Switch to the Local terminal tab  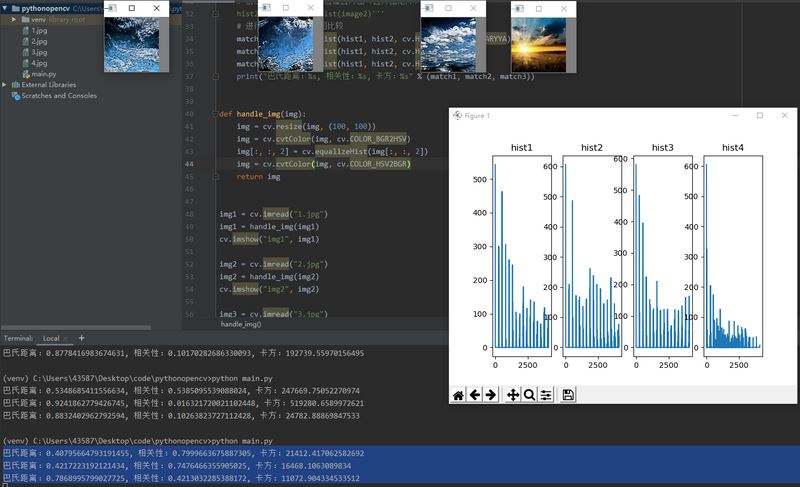click(x=50, y=339)
